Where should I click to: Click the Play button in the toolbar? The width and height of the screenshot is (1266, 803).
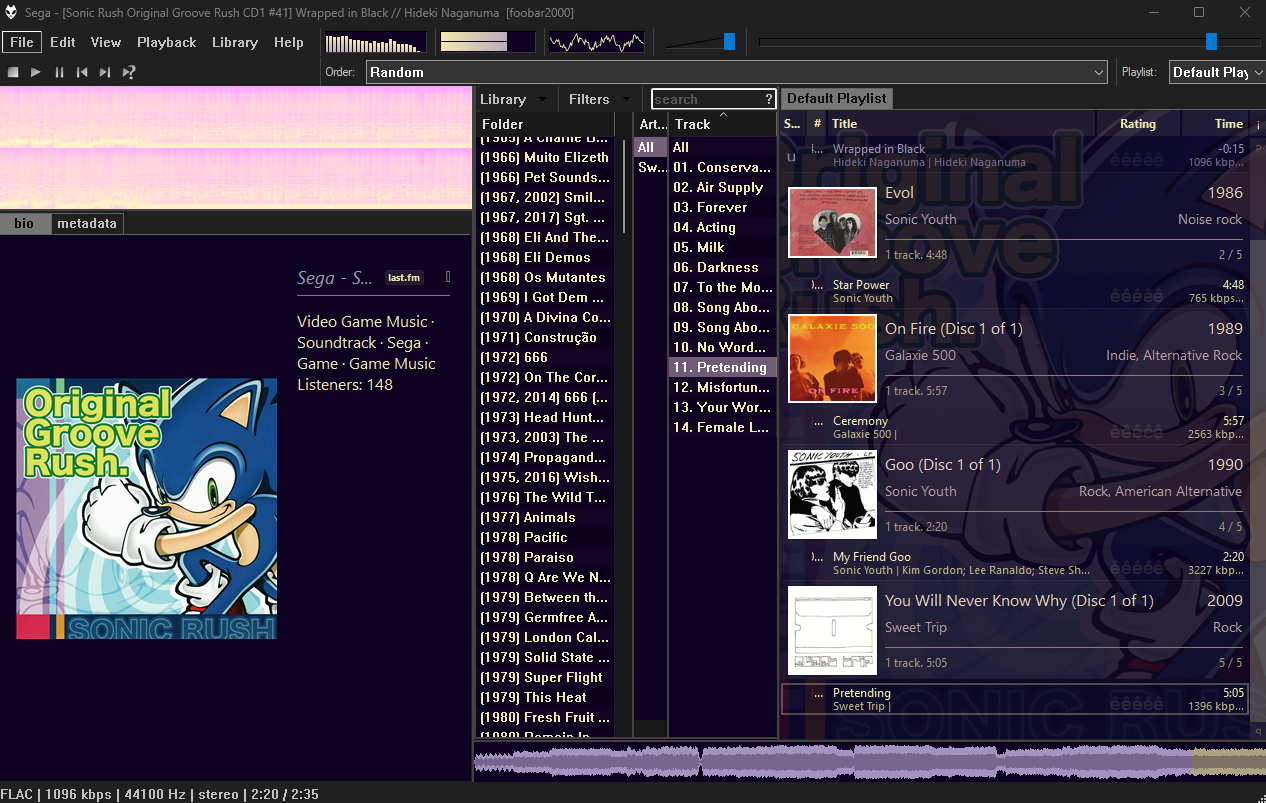pyautogui.click(x=36, y=72)
